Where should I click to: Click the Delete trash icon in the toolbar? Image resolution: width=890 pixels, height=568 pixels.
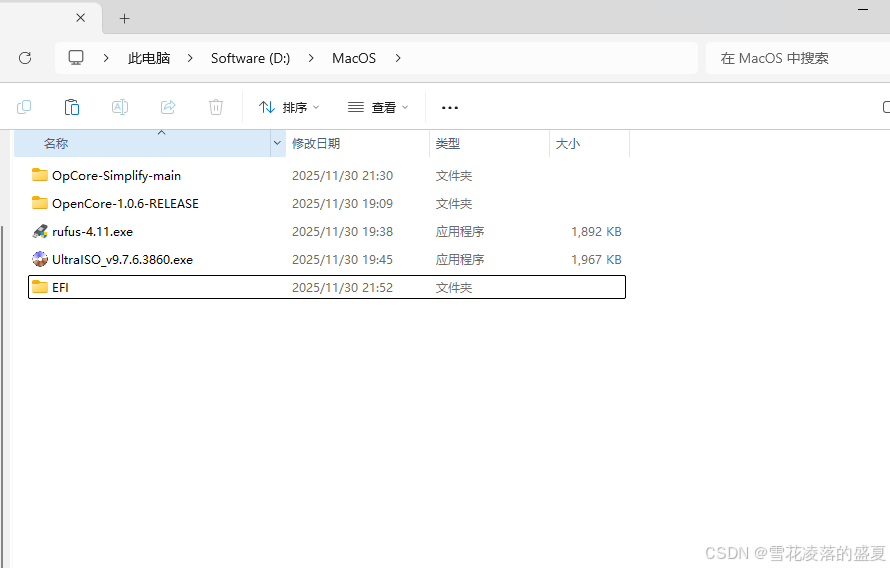[x=216, y=107]
